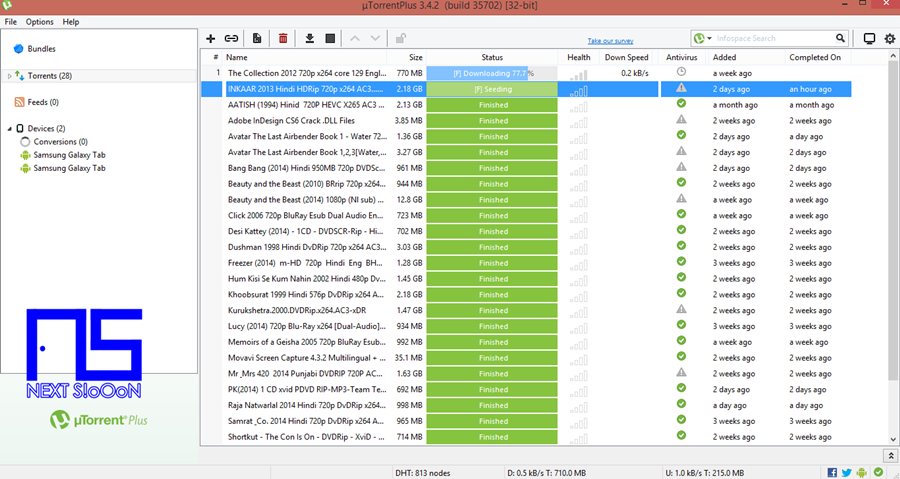Image resolution: width=900 pixels, height=479 pixels.
Task: Sort by the Size column header
Action: [x=407, y=57]
